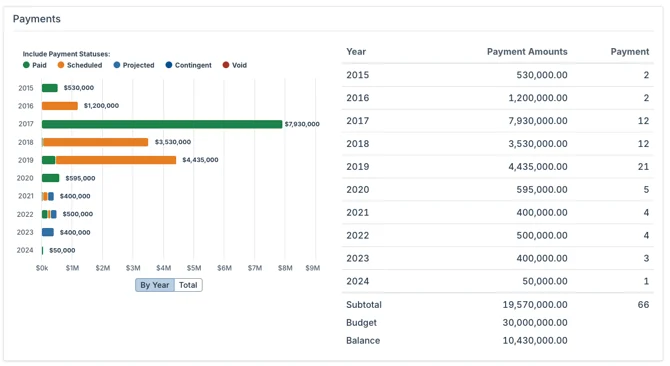Click the 2017 y-axis label on chart

(26, 124)
